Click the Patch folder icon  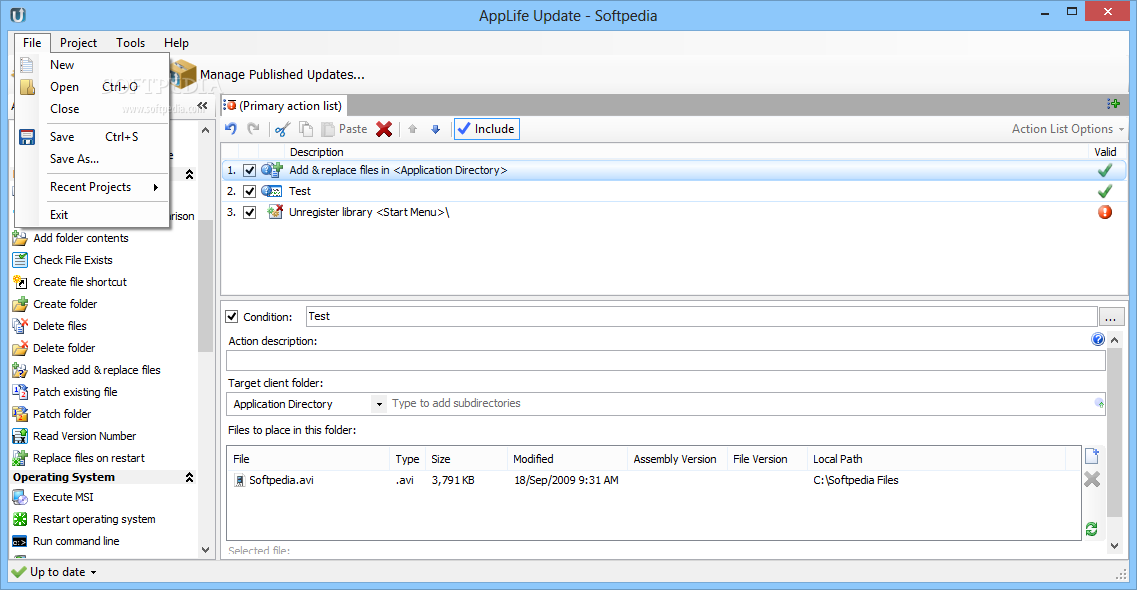point(20,414)
